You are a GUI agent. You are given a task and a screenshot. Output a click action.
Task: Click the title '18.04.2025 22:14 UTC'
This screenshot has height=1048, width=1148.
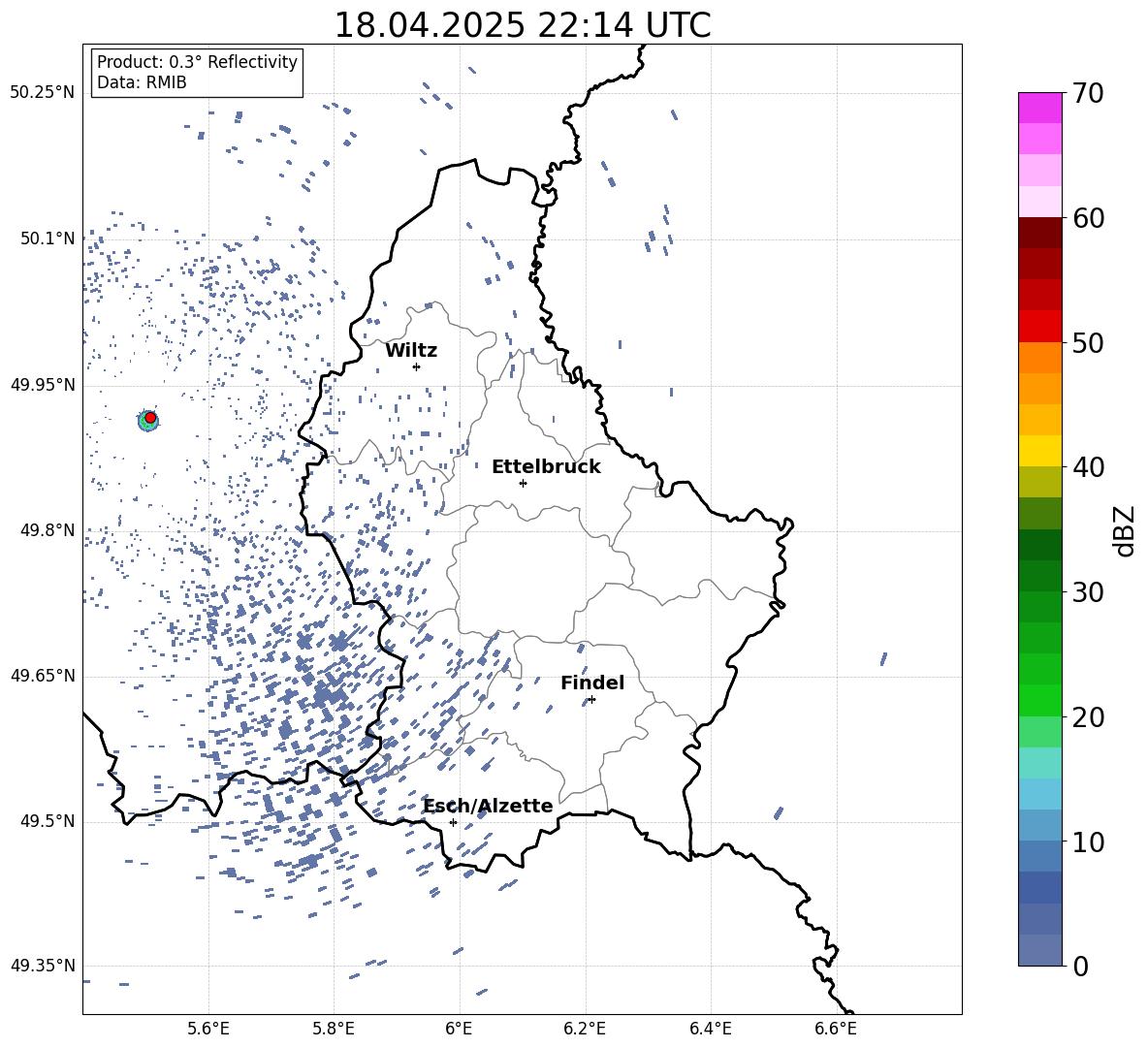point(522,25)
